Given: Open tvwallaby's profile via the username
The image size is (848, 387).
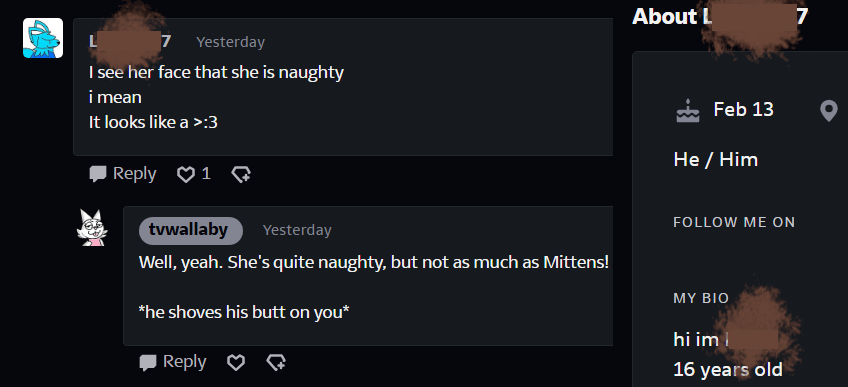Looking at the screenshot, I should (x=190, y=230).
